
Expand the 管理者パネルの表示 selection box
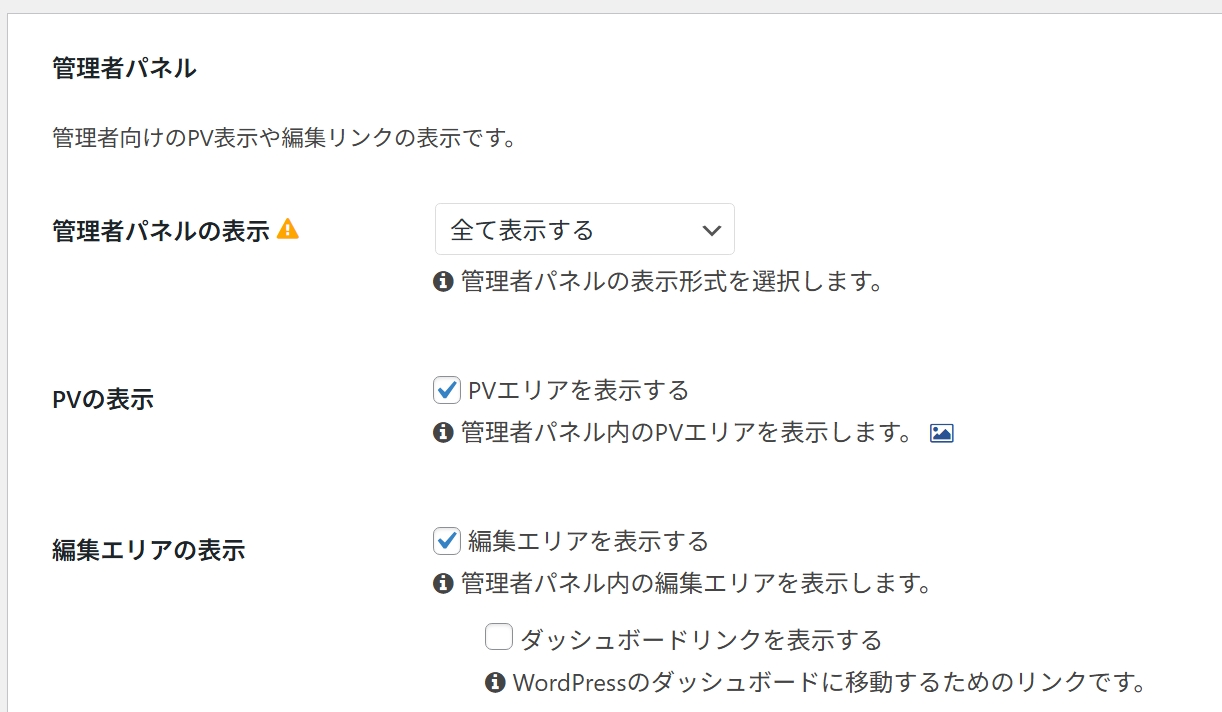584,229
